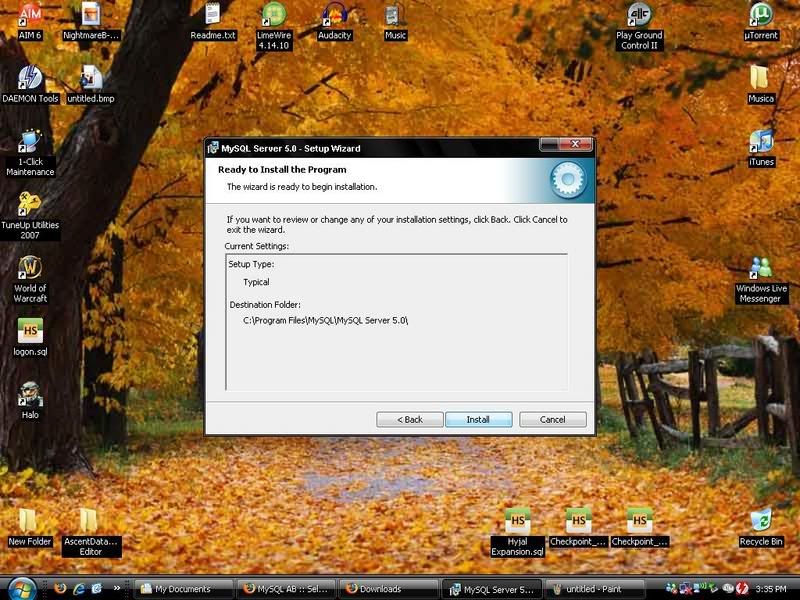Image resolution: width=800 pixels, height=600 pixels.
Task: Open the µTorrent desktop shortcut
Action: pyautogui.click(x=761, y=21)
